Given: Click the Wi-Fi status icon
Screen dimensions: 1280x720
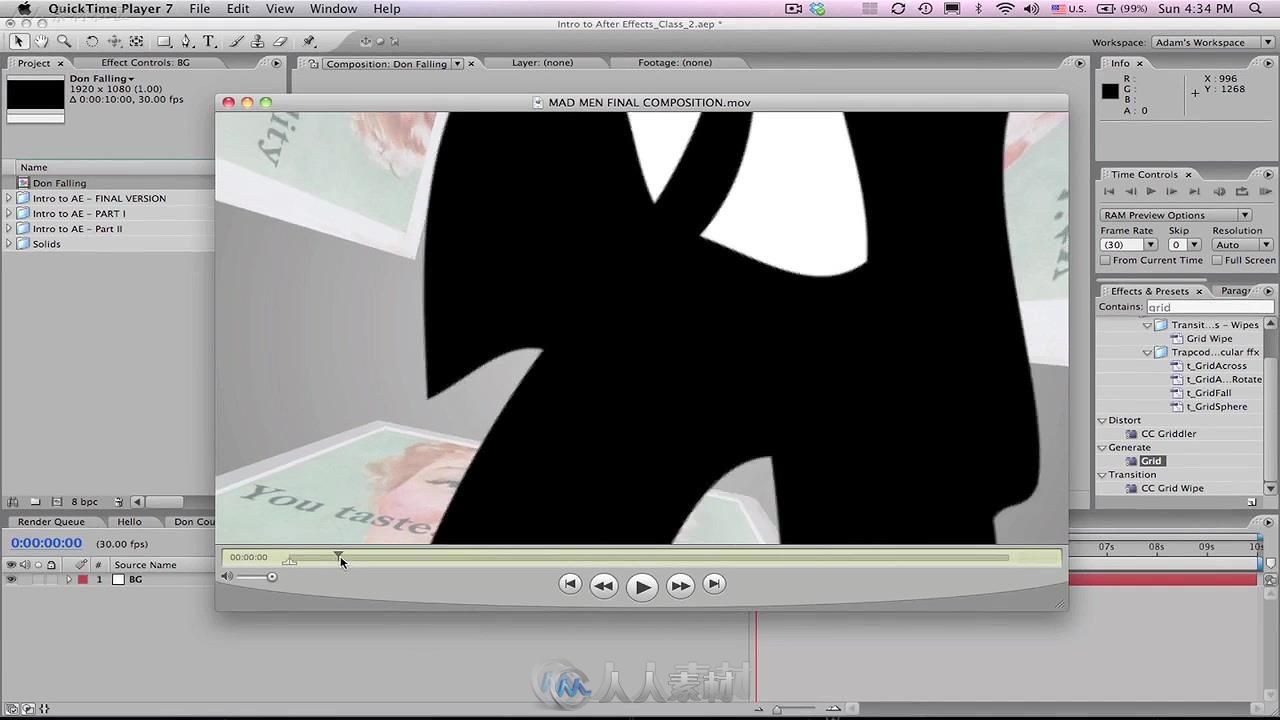Looking at the screenshot, I should [1004, 9].
